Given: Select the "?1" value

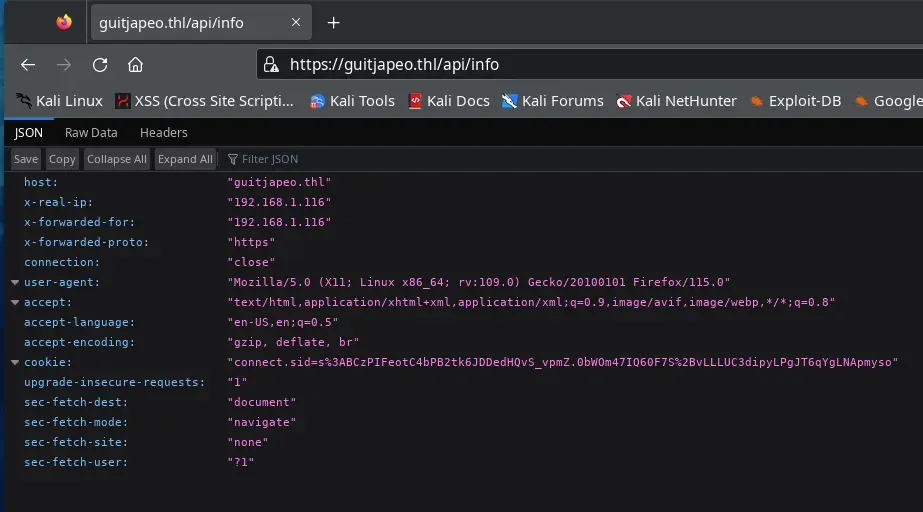Looking at the screenshot, I should pyautogui.click(x=241, y=463).
